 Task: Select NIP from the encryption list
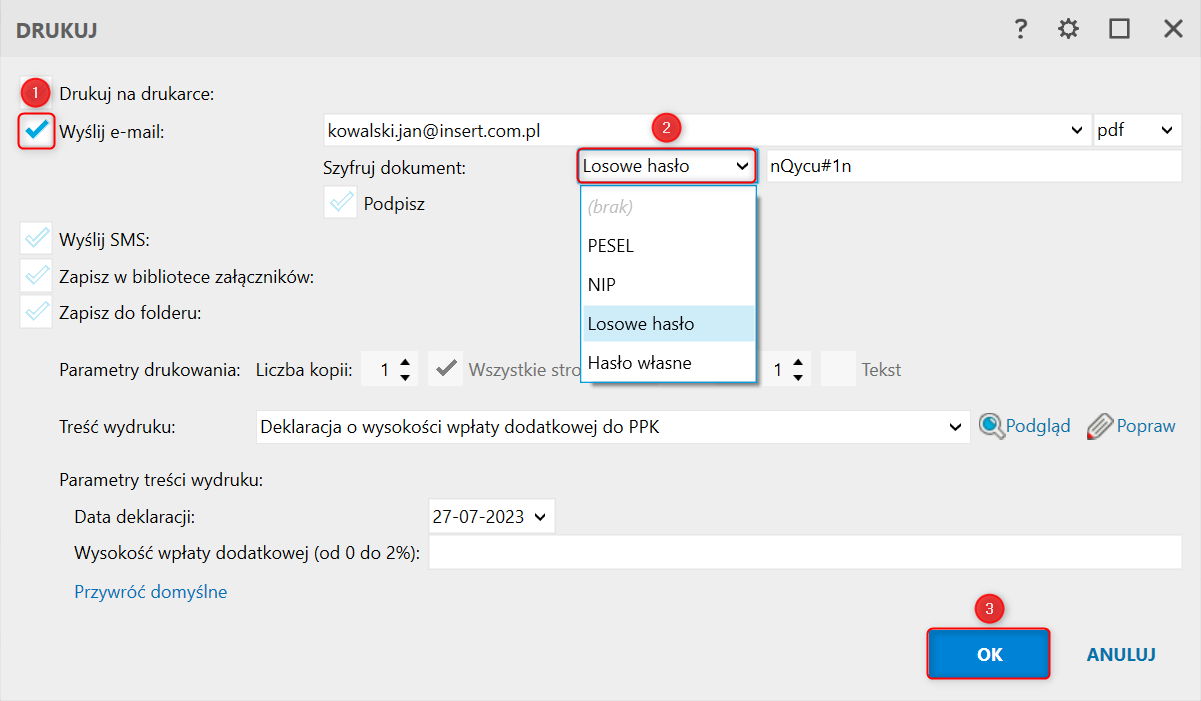click(602, 285)
